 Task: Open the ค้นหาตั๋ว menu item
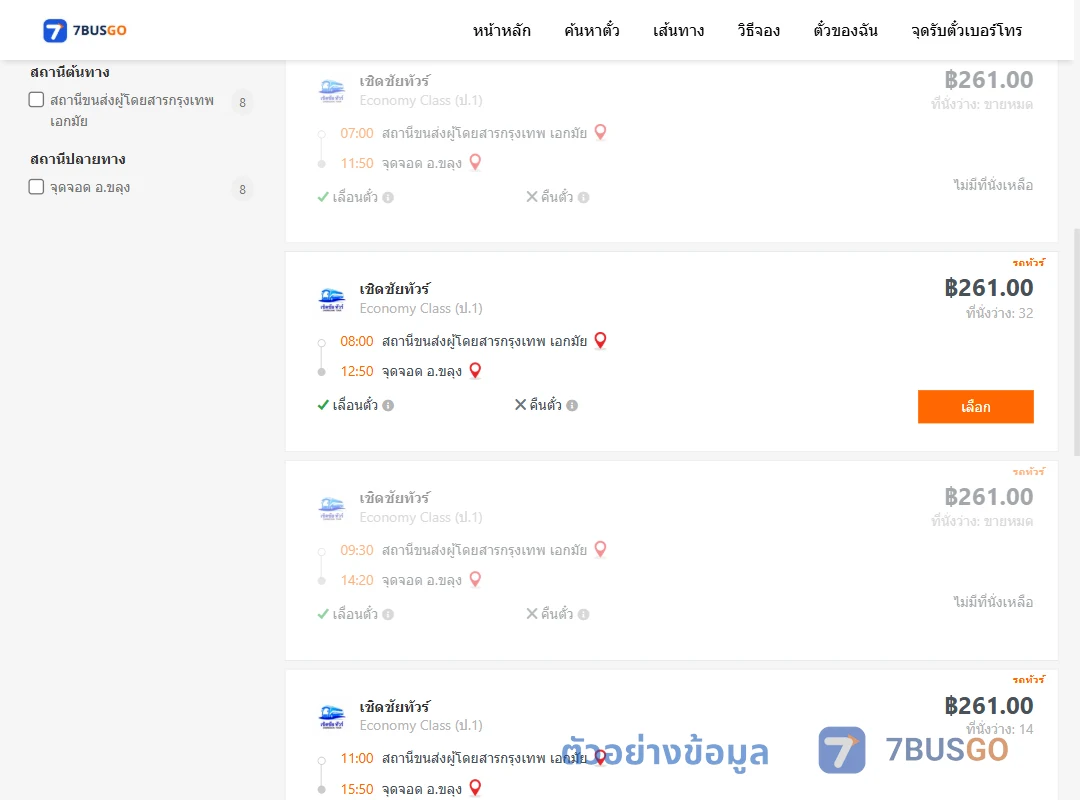coord(592,30)
